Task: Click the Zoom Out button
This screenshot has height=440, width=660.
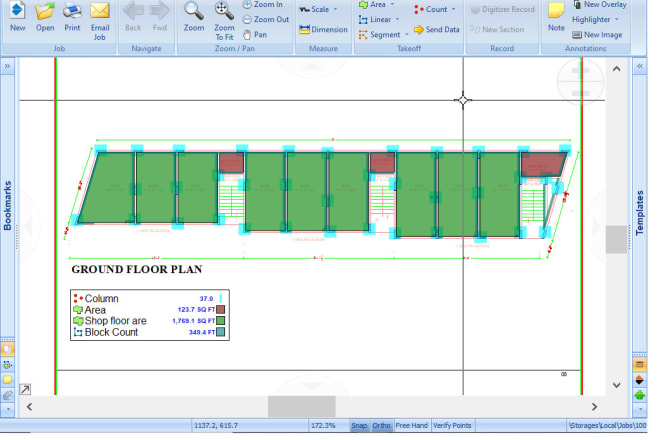Action: (265, 19)
